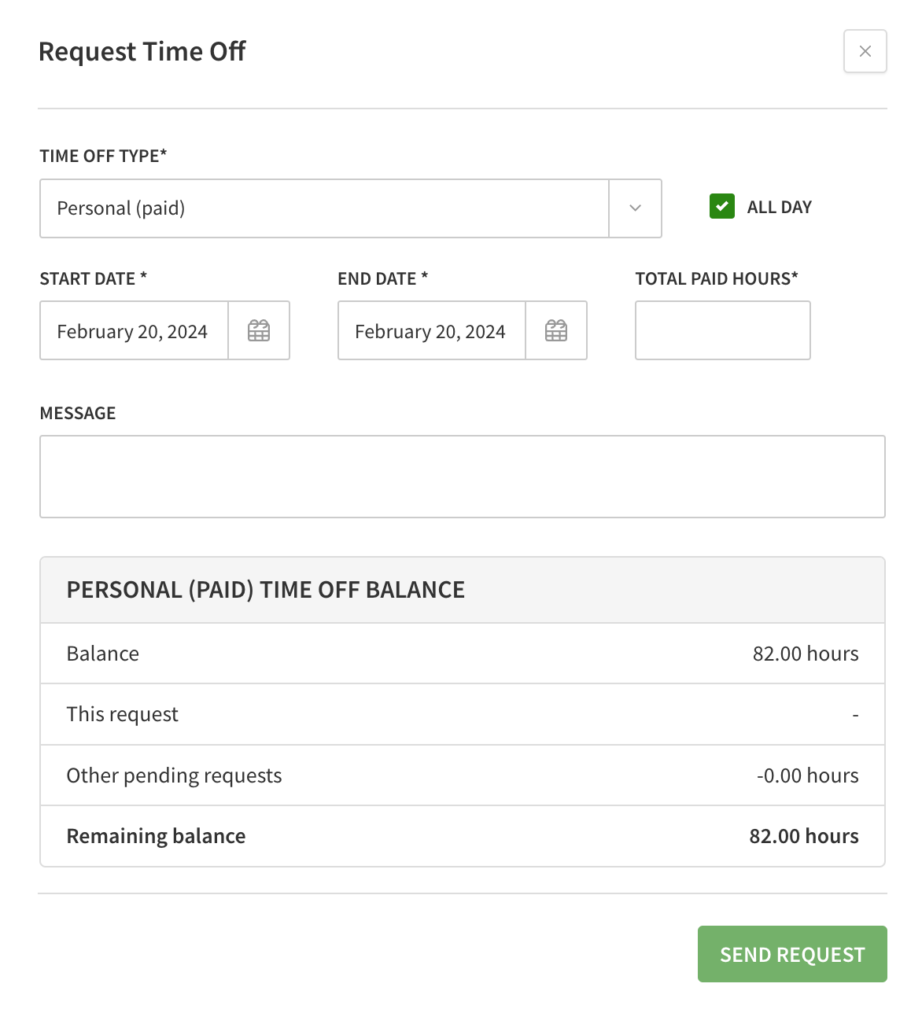Open the start date calendar picker

tap(259, 330)
